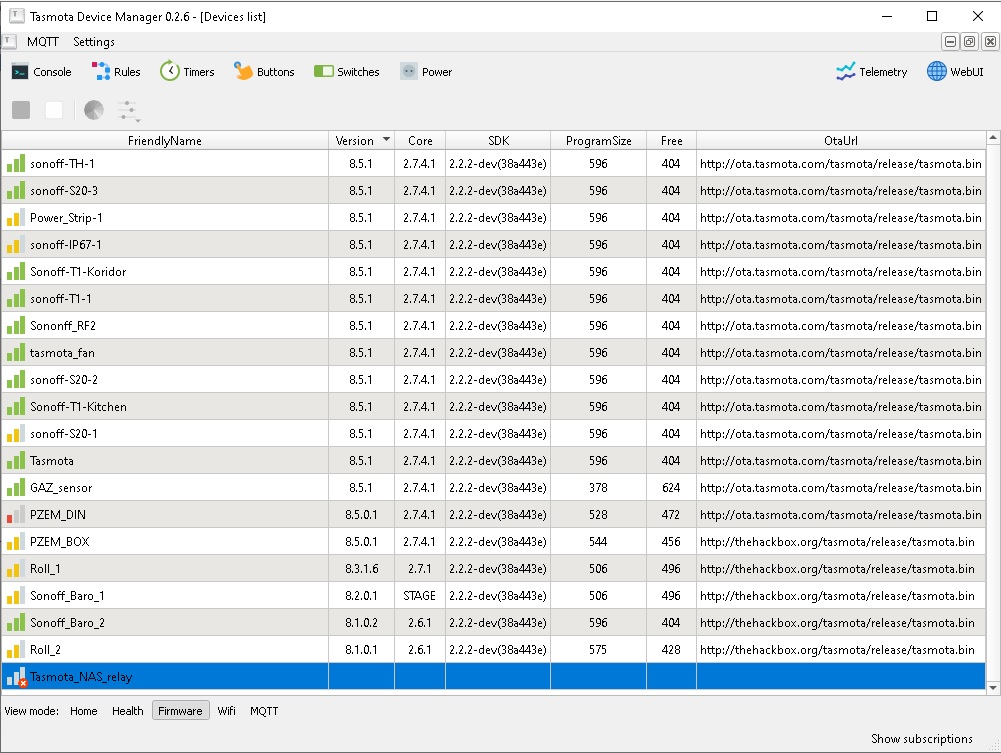Switch view mode to Wifi

click(x=227, y=711)
